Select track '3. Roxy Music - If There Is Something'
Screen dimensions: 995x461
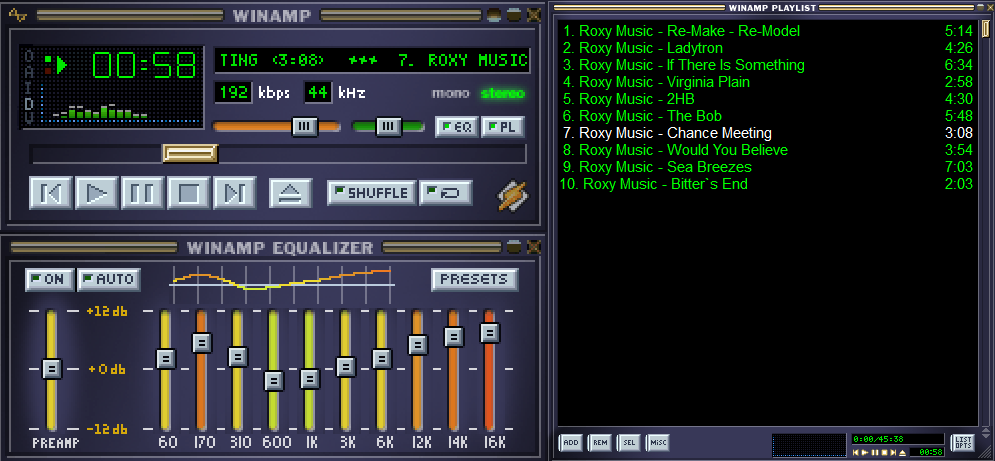(x=768, y=65)
